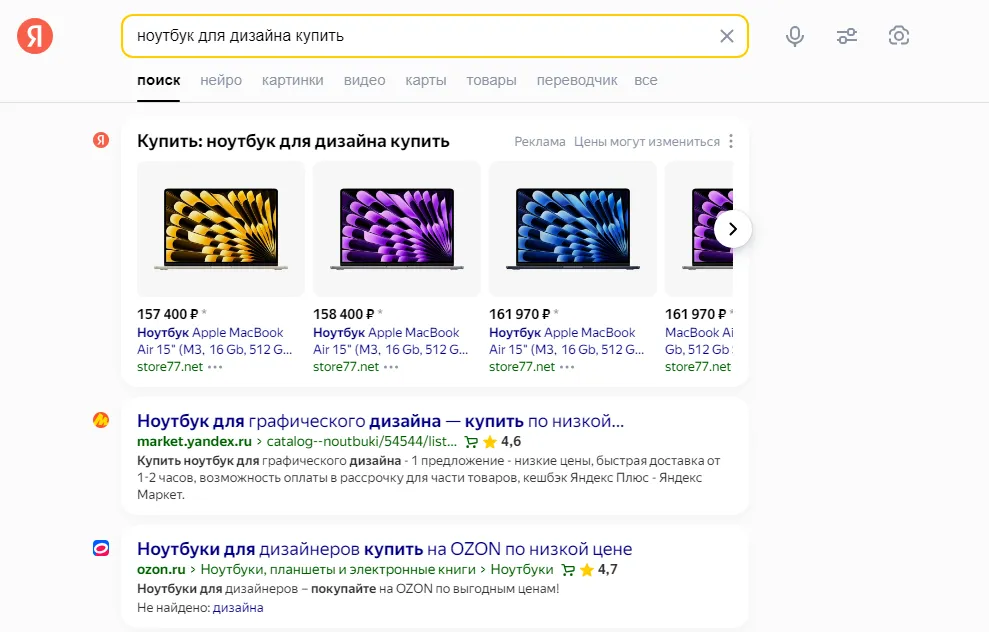This screenshot has height=632, width=989.
Task: Start voice search with microphone icon
Action: tap(795, 36)
